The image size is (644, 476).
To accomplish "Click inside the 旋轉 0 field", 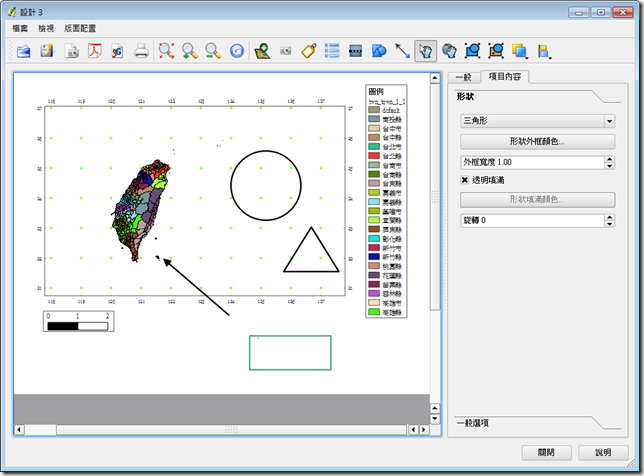I will click(x=532, y=221).
